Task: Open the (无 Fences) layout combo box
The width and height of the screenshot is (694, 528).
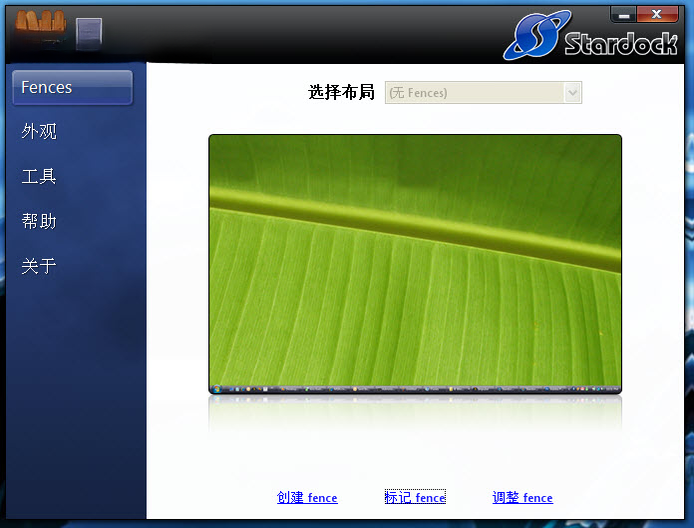Action: coord(483,92)
